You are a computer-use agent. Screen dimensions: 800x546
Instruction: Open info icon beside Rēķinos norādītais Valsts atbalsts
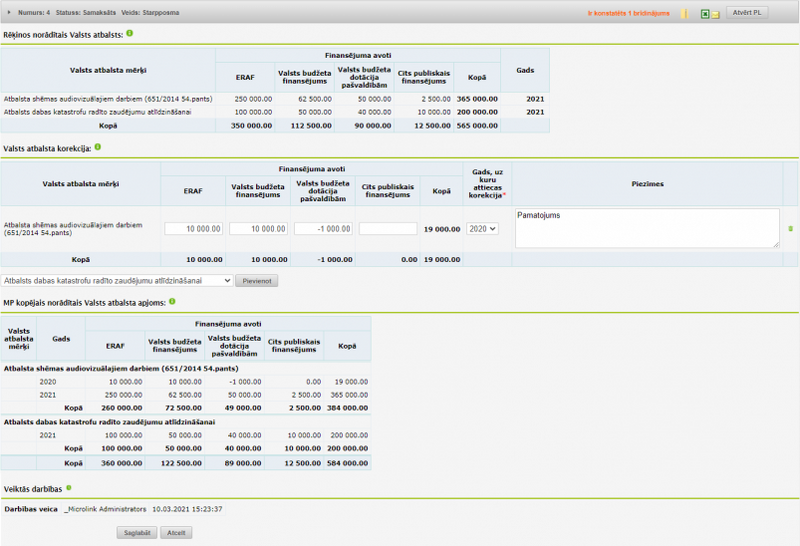(x=130, y=33)
